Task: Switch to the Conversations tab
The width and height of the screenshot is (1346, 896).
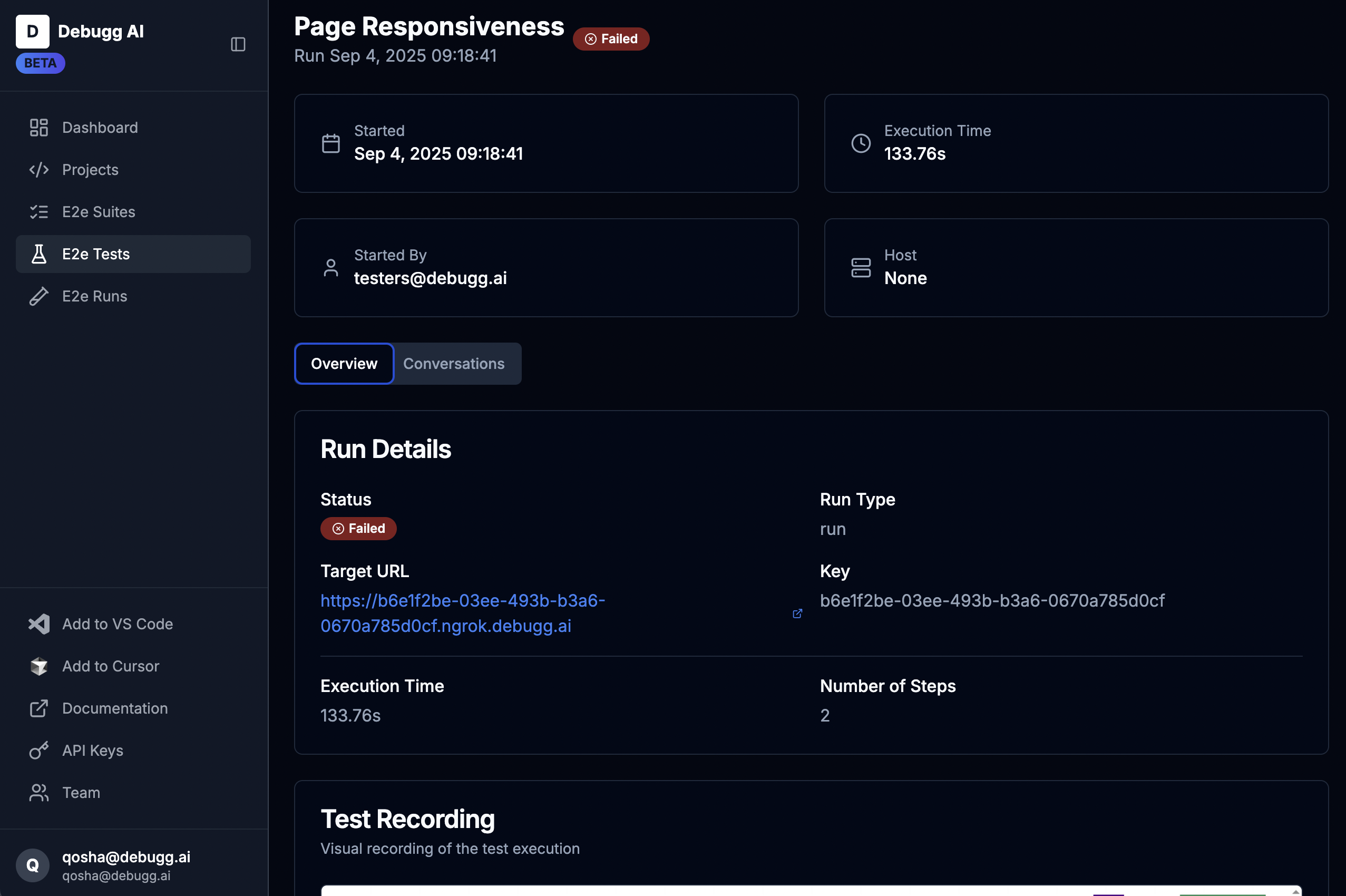Action: tap(454, 364)
